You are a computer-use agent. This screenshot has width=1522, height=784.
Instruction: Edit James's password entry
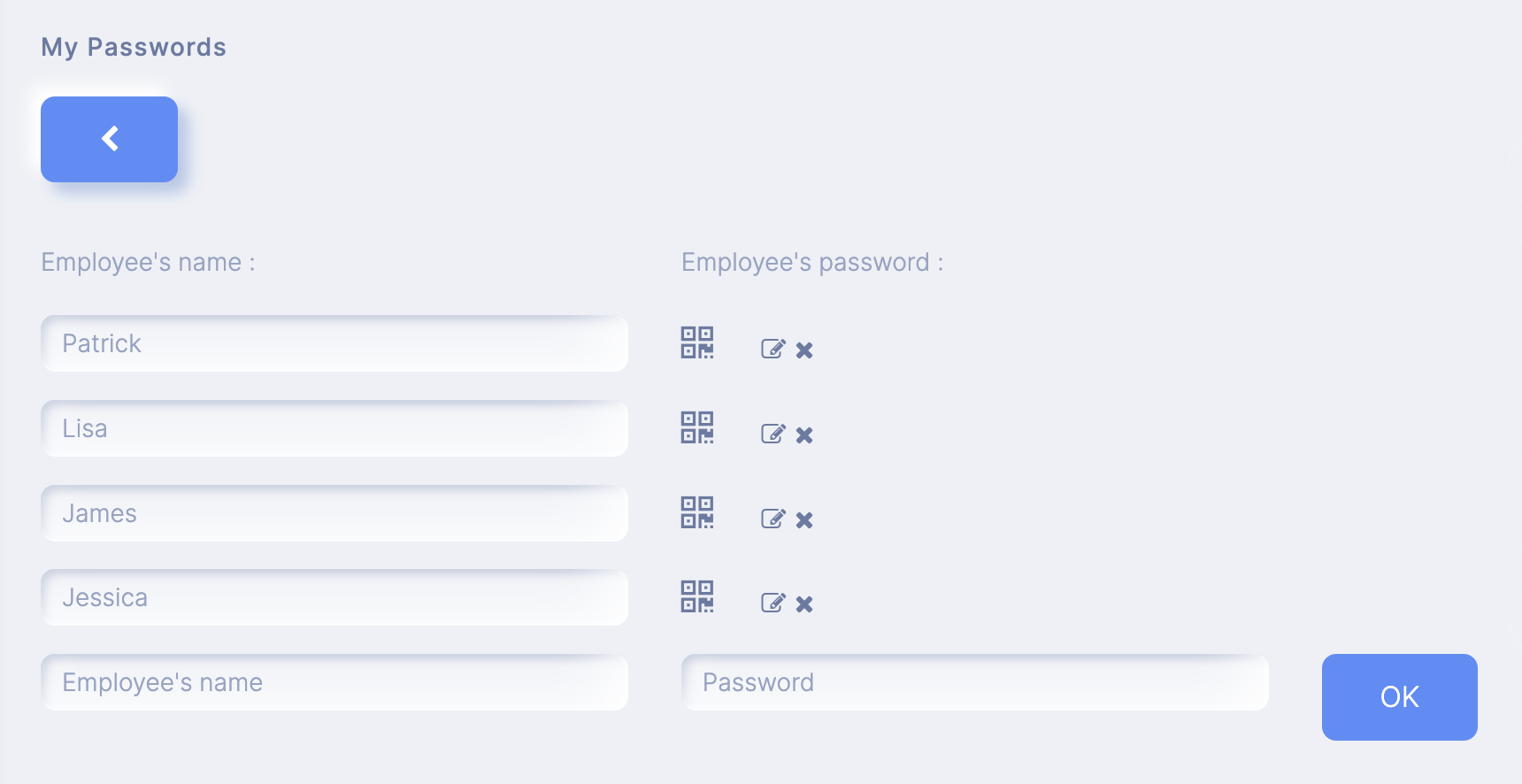click(773, 519)
